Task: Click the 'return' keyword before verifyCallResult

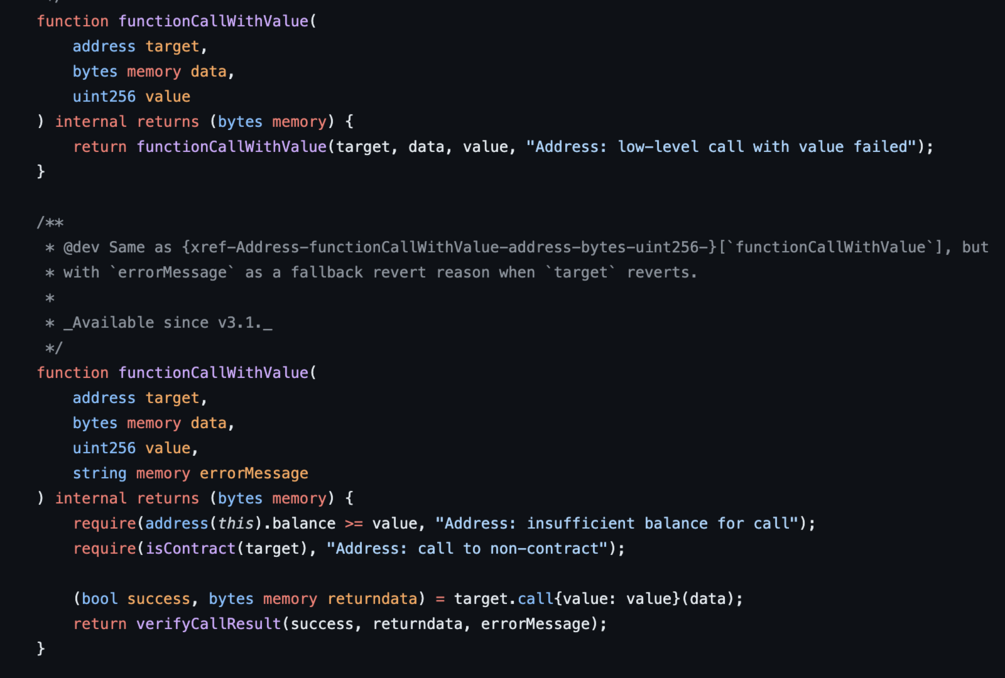Action: click(x=99, y=624)
